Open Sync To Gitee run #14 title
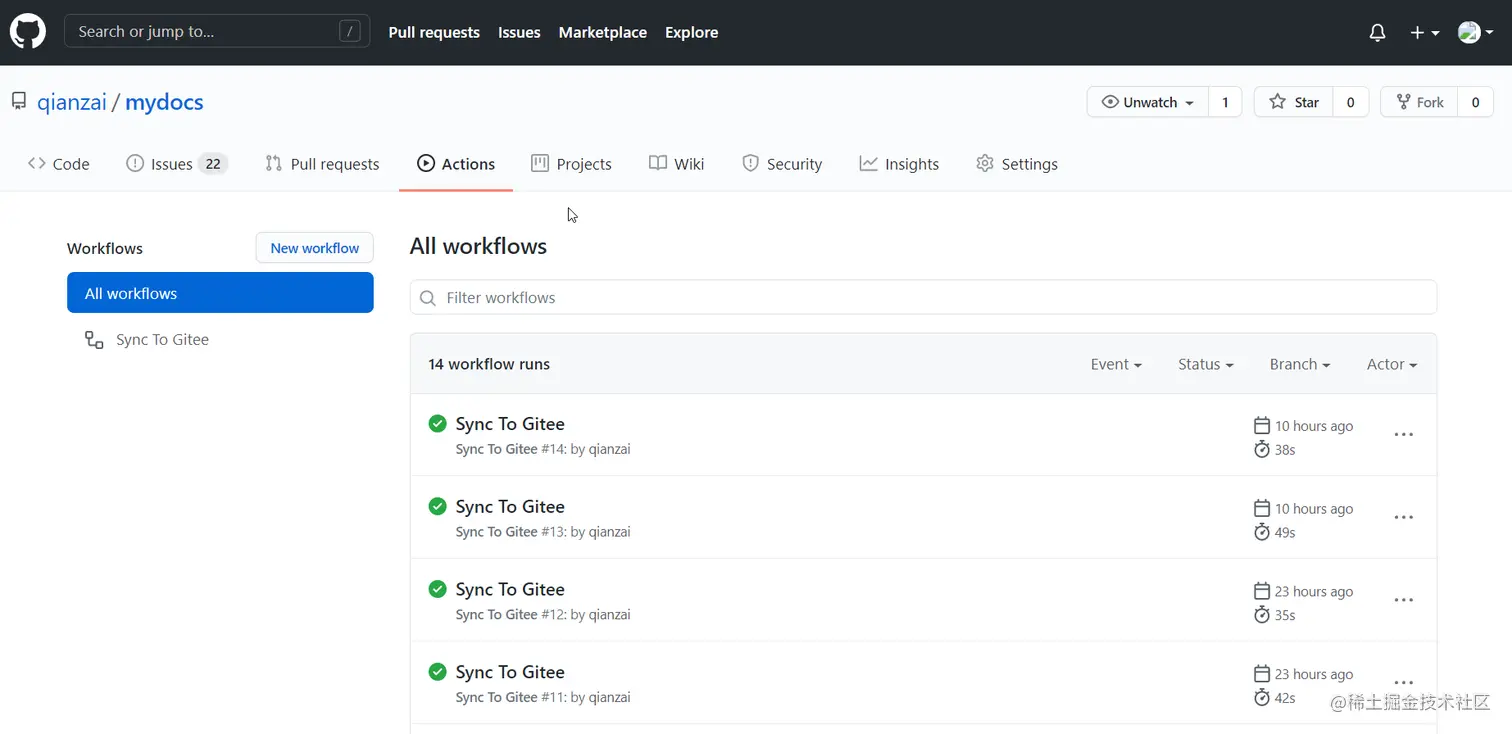 [x=510, y=424]
